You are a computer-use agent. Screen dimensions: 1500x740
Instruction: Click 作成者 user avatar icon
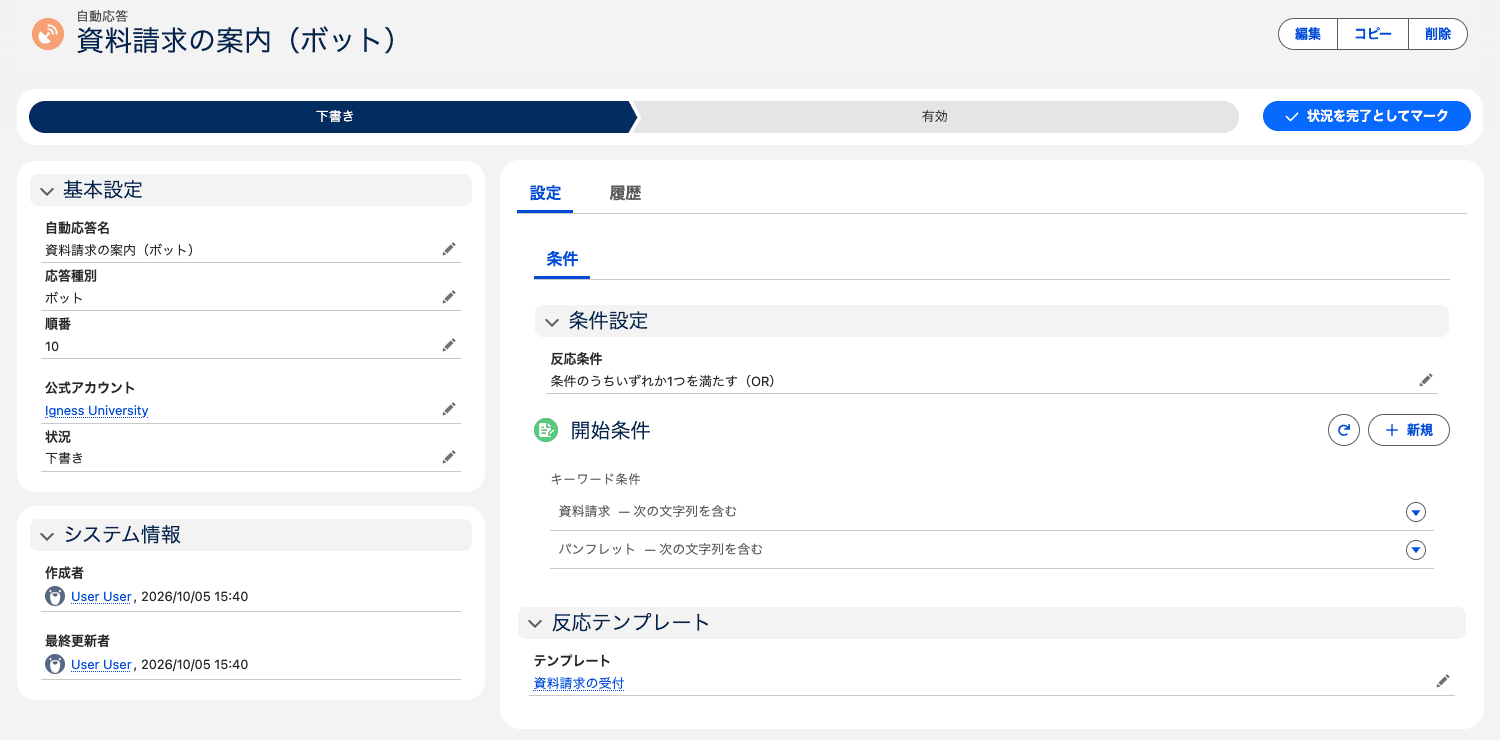click(55, 596)
